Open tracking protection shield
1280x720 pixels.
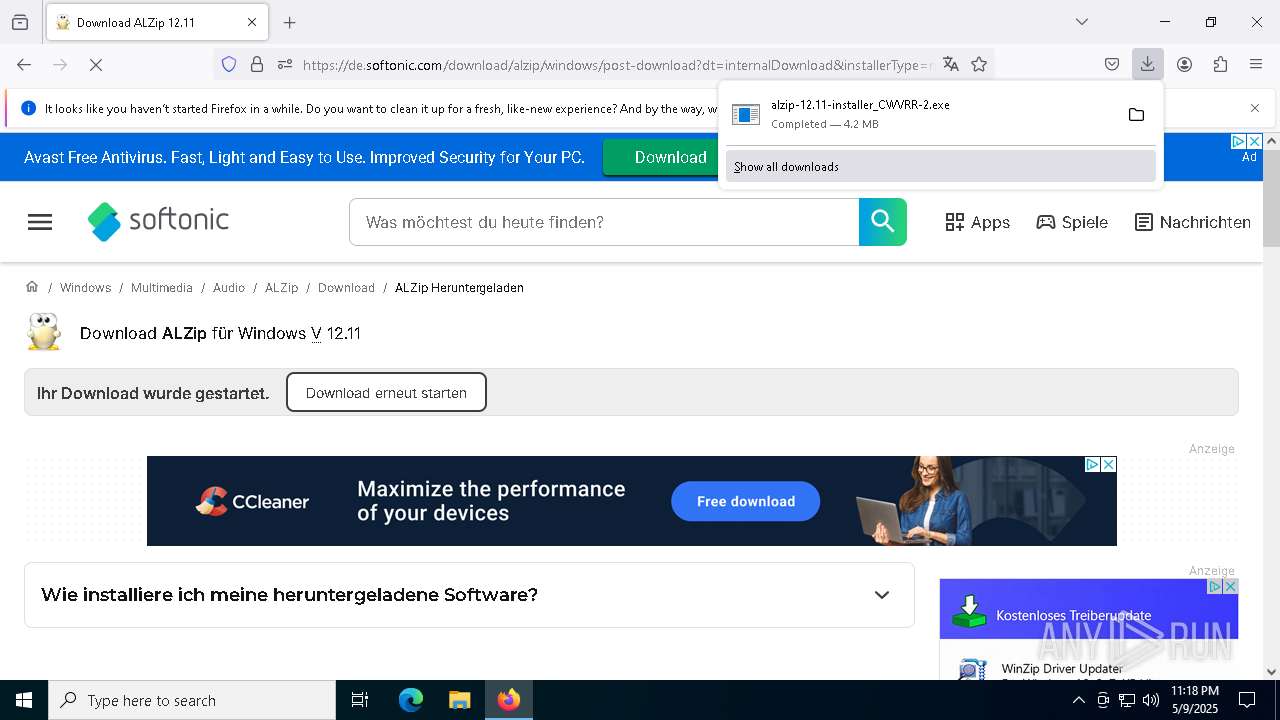click(229, 65)
